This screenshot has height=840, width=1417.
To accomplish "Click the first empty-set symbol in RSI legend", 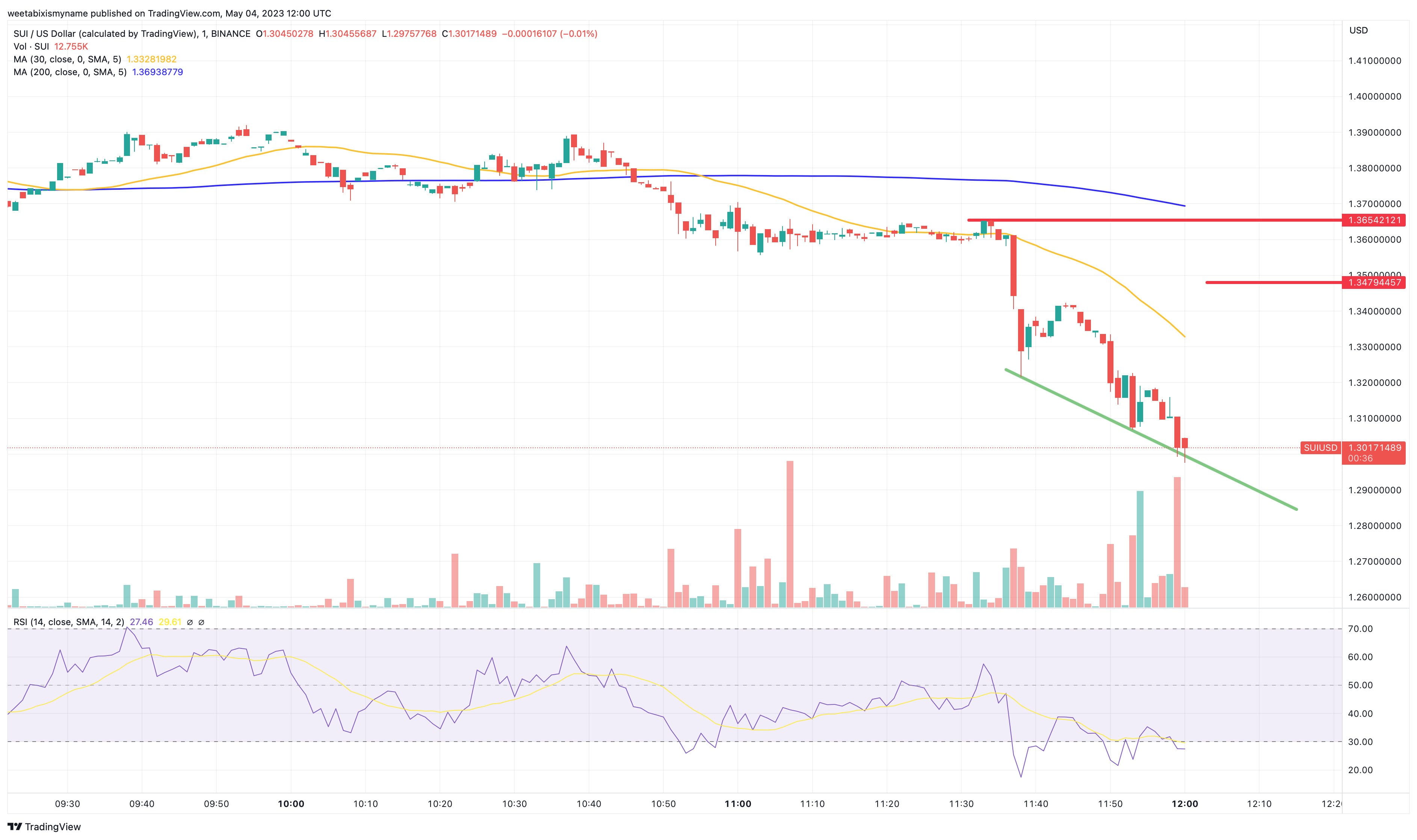I will [190, 622].
